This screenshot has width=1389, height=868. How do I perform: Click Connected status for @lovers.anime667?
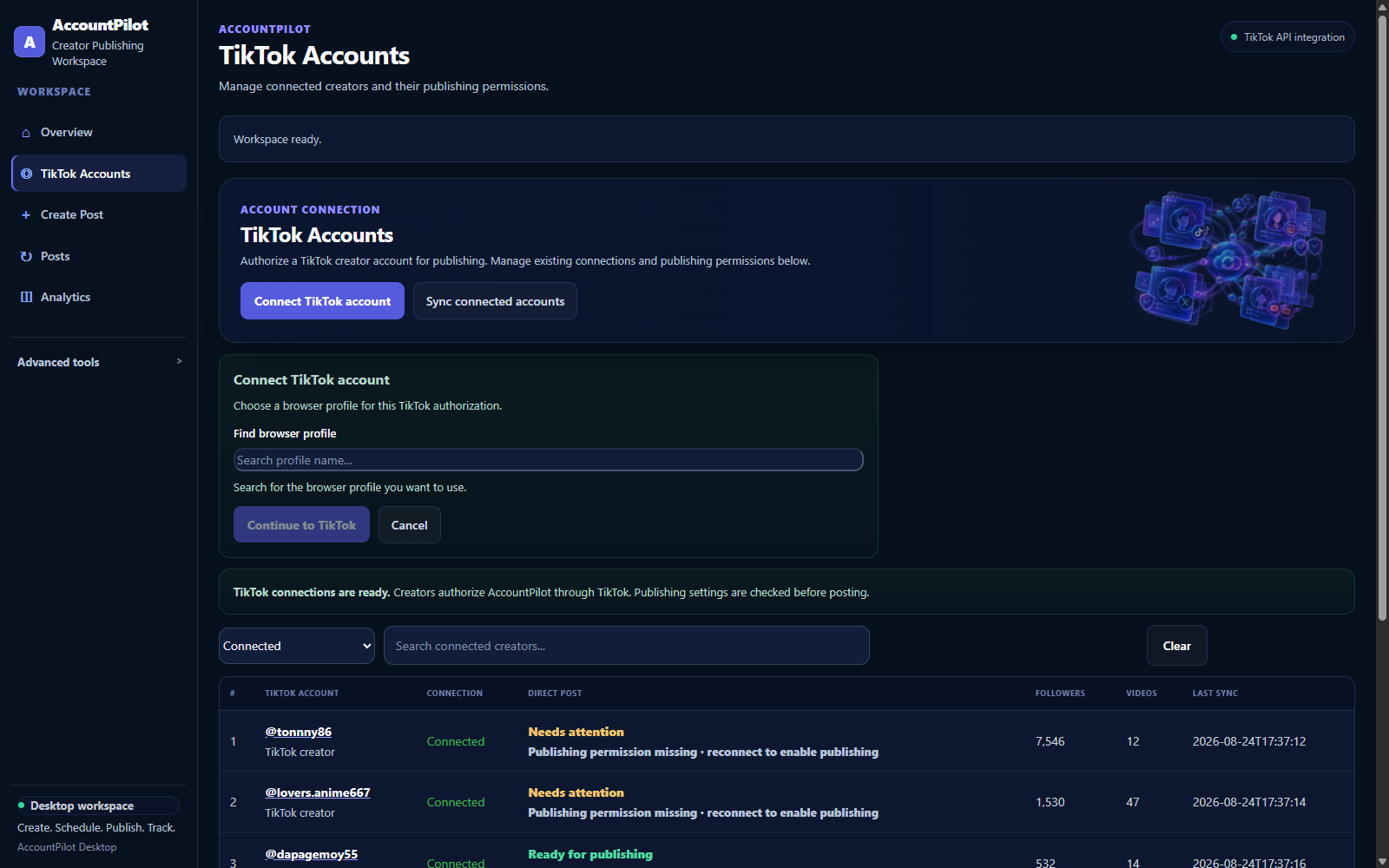point(456,802)
